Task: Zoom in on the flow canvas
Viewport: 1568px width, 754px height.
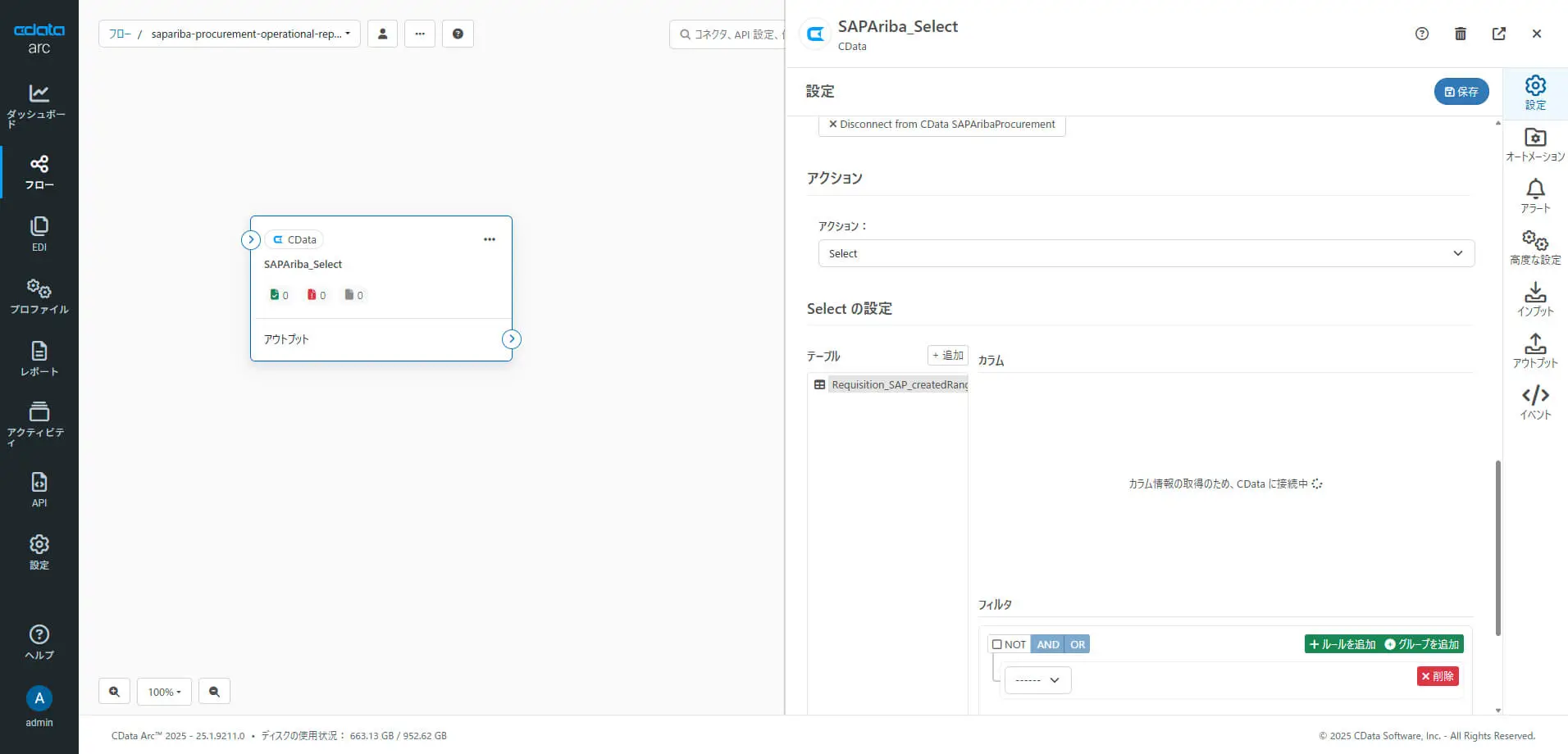Action: 115,692
